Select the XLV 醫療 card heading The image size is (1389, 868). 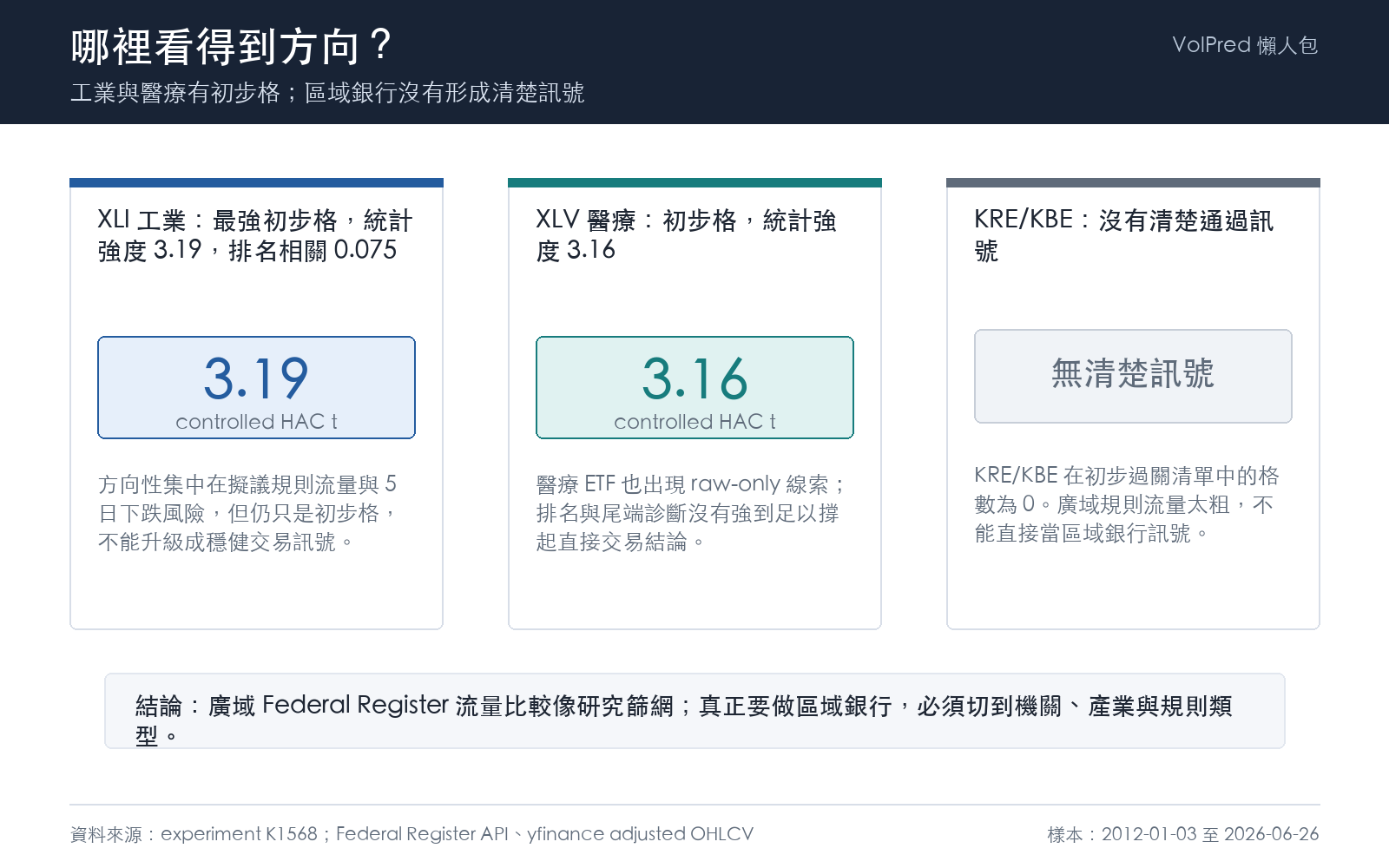pyautogui.click(x=686, y=235)
